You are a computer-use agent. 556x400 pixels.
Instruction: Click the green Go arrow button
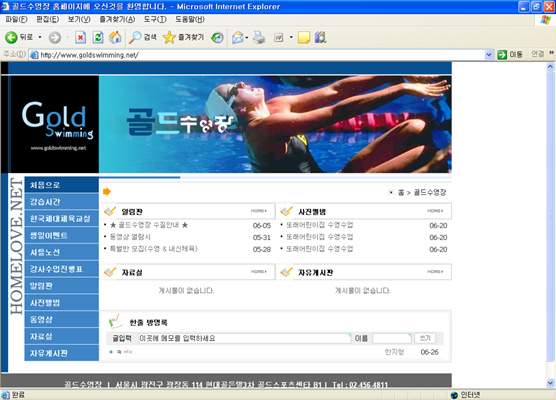pyautogui.click(x=502, y=55)
